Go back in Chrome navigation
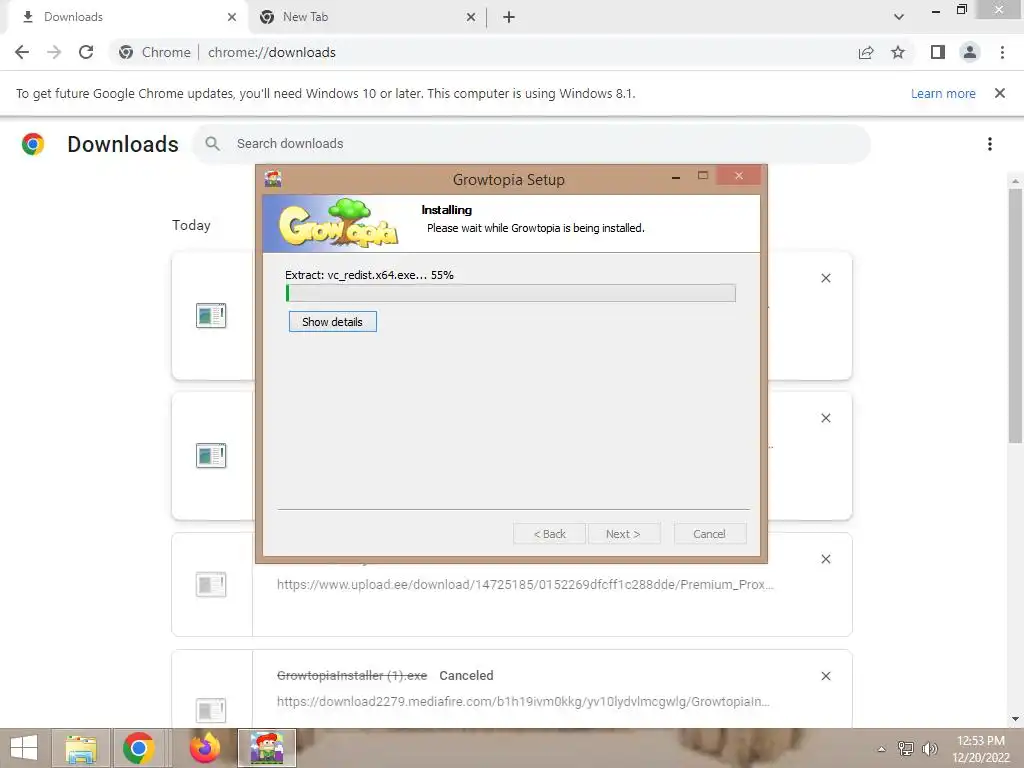The height and width of the screenshot is (768, 1024). (22, 52)
